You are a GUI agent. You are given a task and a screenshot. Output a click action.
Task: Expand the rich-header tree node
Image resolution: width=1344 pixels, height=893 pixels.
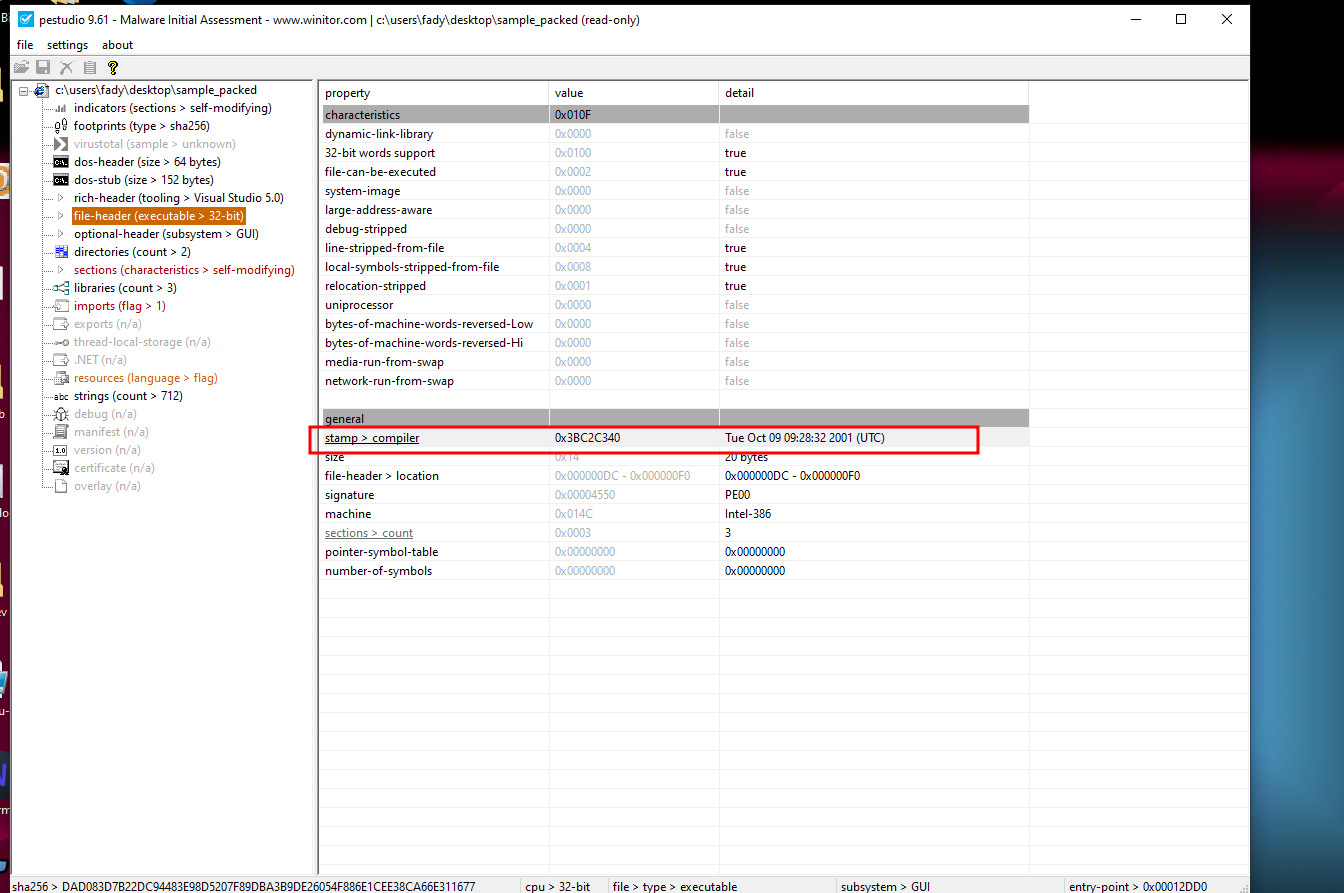pos(61,198)
